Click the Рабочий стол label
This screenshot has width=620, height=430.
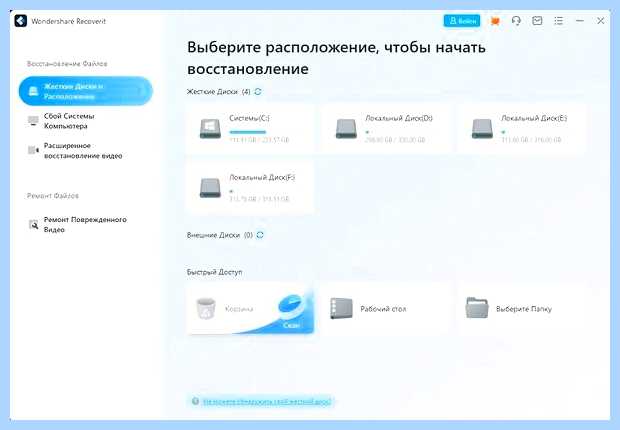click(x=383, y=309)
